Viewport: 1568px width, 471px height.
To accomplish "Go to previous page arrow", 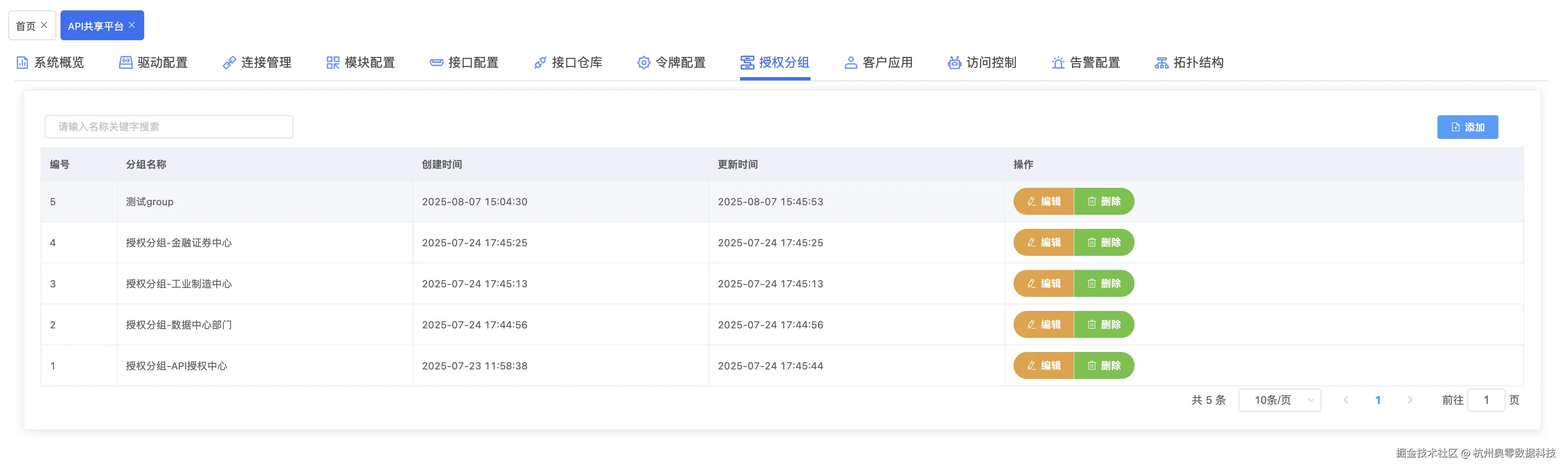I will (x=1346, y=401).
